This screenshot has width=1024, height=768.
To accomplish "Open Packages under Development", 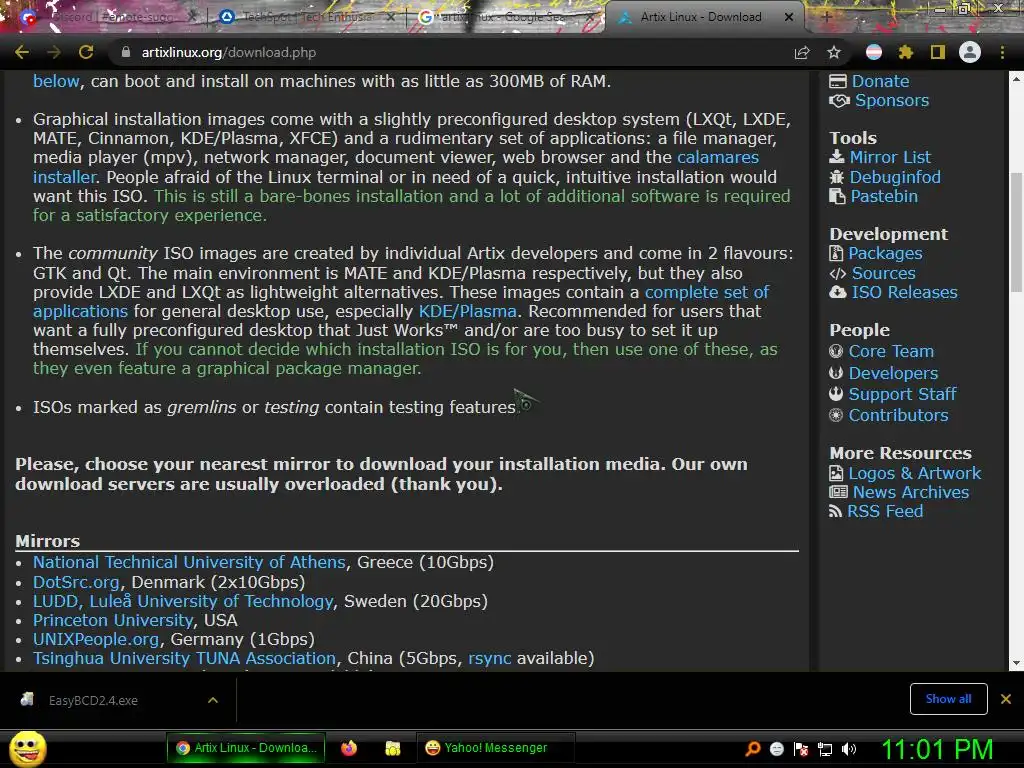I will [885, 253].
